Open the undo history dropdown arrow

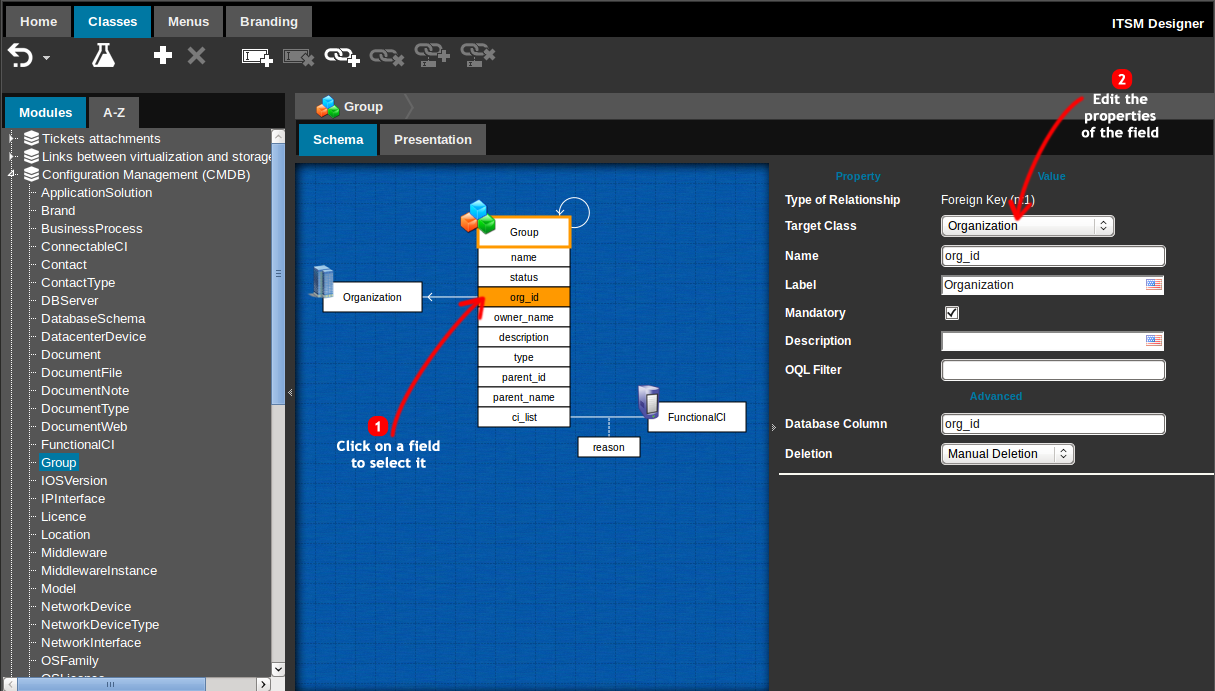[46, 58]
